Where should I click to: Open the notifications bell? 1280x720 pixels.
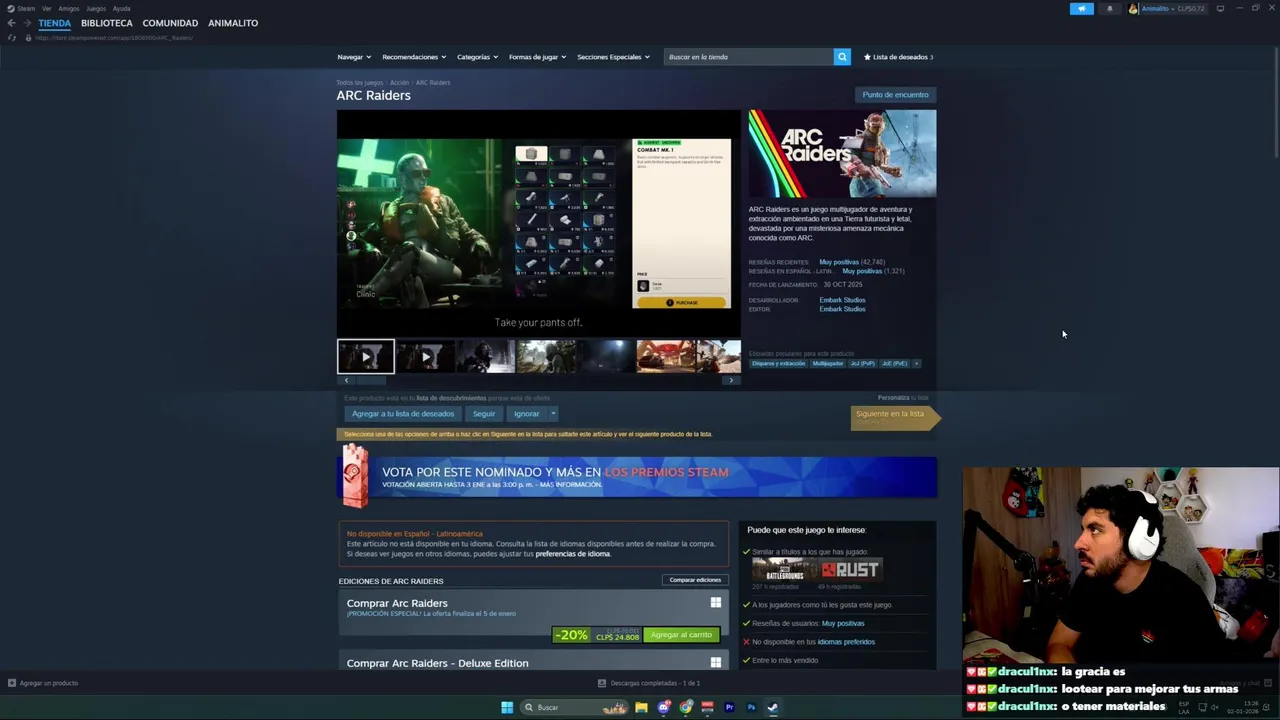1109,8
